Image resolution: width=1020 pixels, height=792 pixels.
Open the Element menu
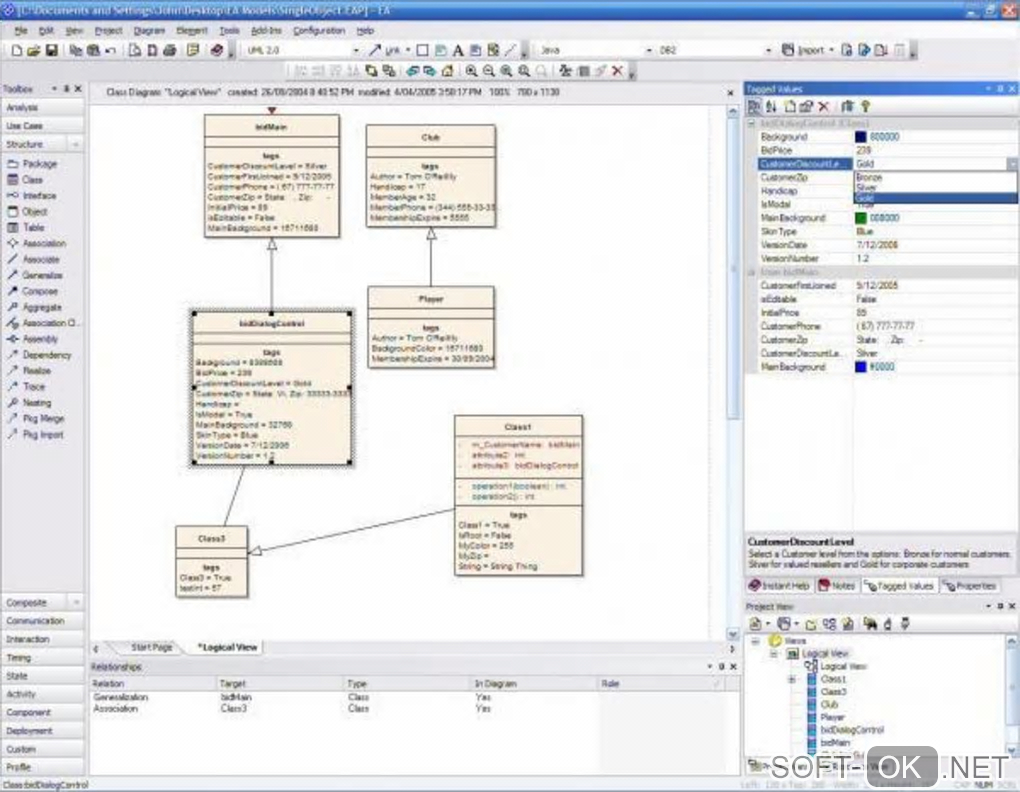click(x=191, y=31)
